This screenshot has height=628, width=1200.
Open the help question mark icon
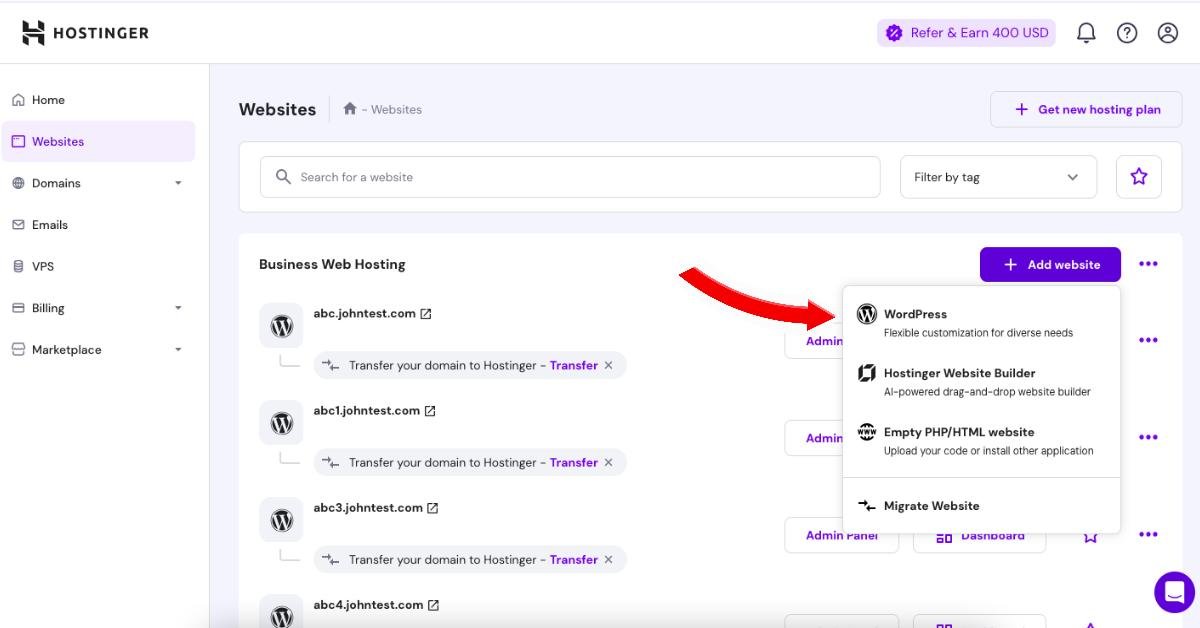(1127, 33)
